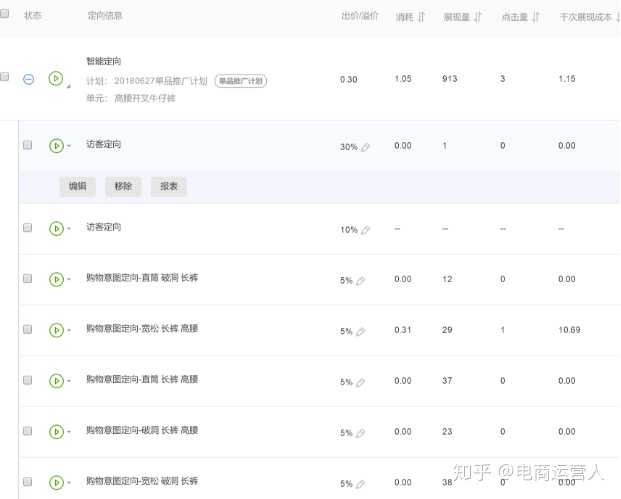Open plan link 20180627单品推广计划
621x499 pixels.
161,81
